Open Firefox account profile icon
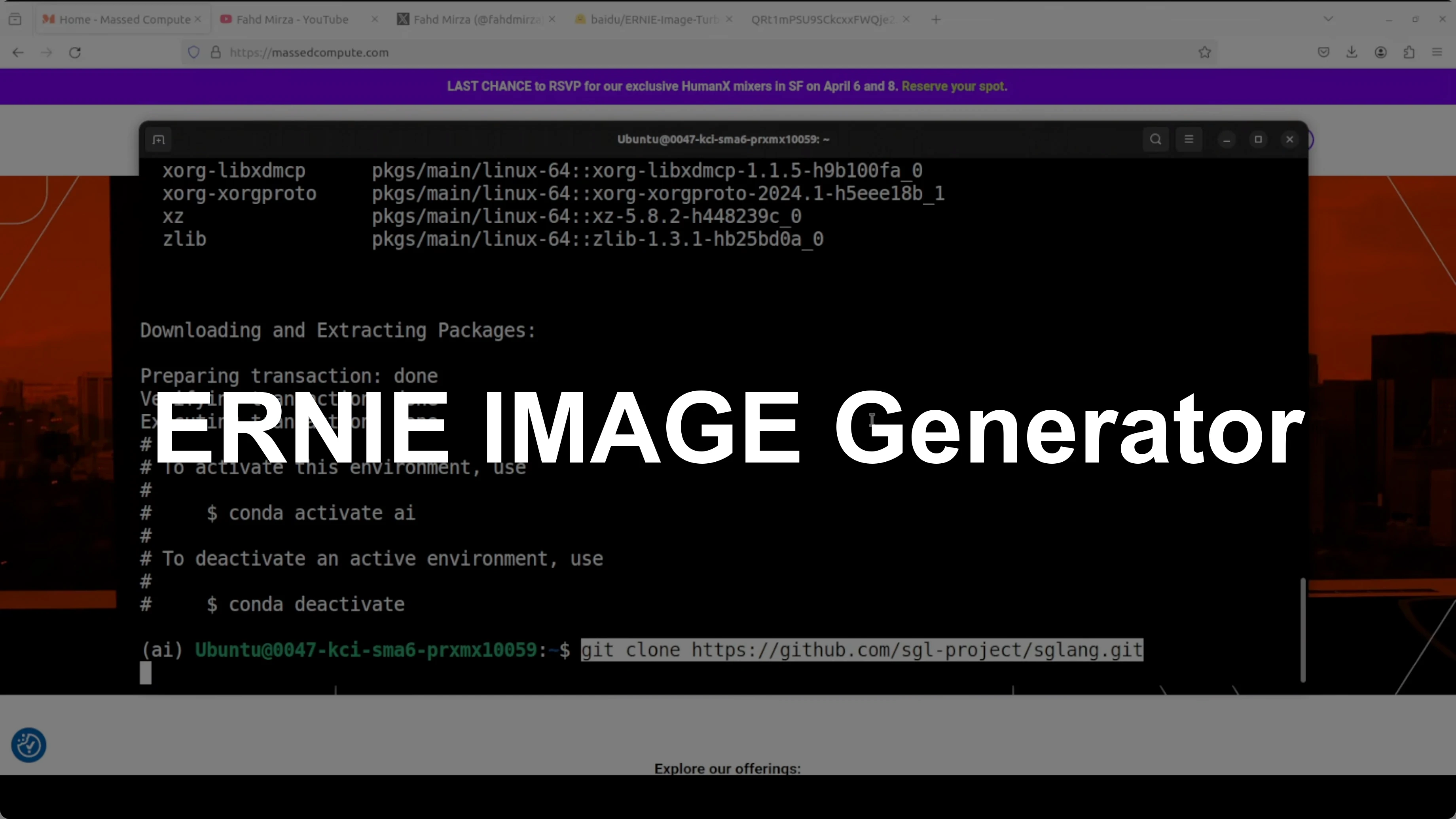 tap(1380, 53)
